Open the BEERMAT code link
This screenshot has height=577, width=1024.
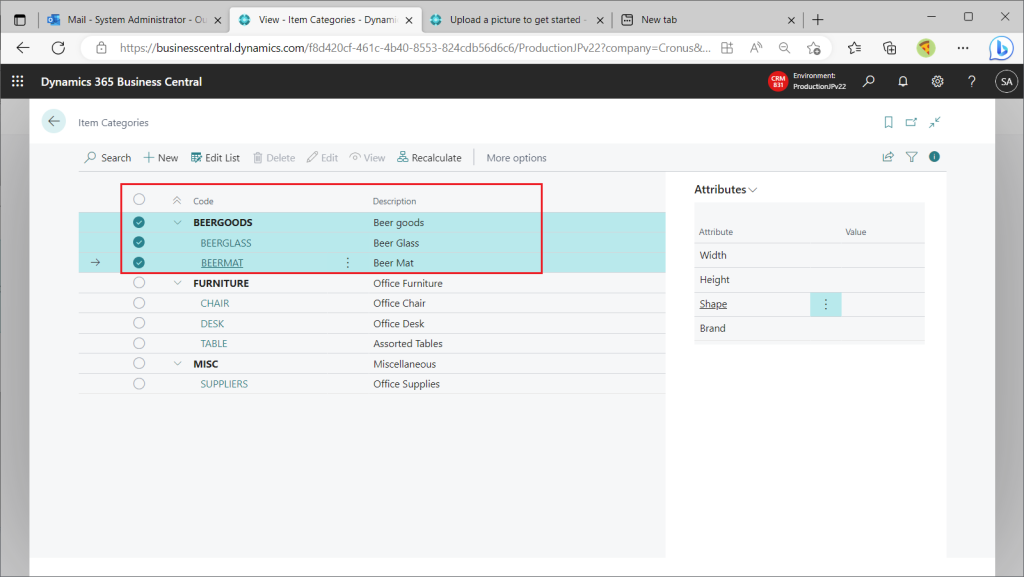click(x=222, y=262)
